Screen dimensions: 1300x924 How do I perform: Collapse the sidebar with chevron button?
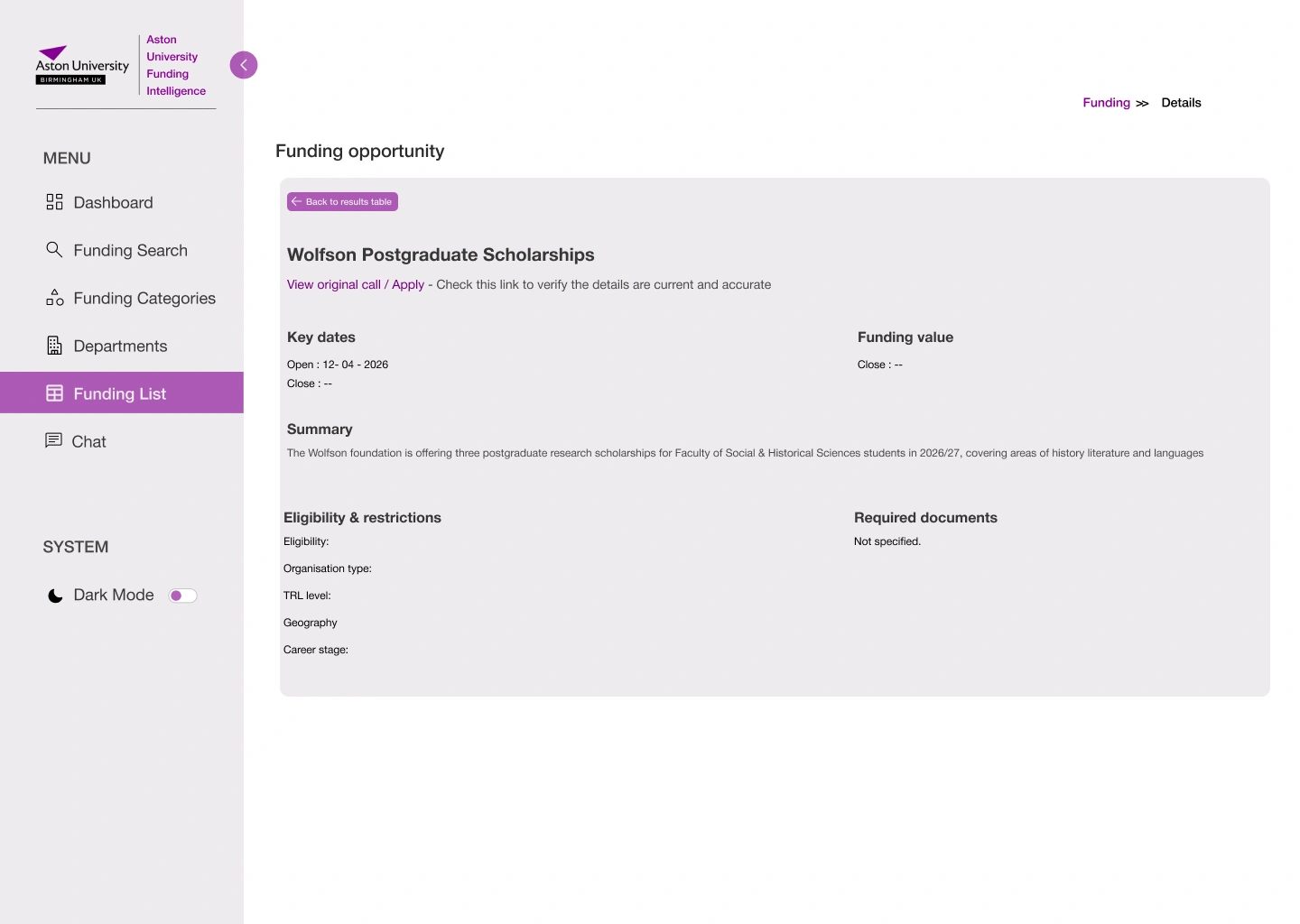tap(244, 65)
